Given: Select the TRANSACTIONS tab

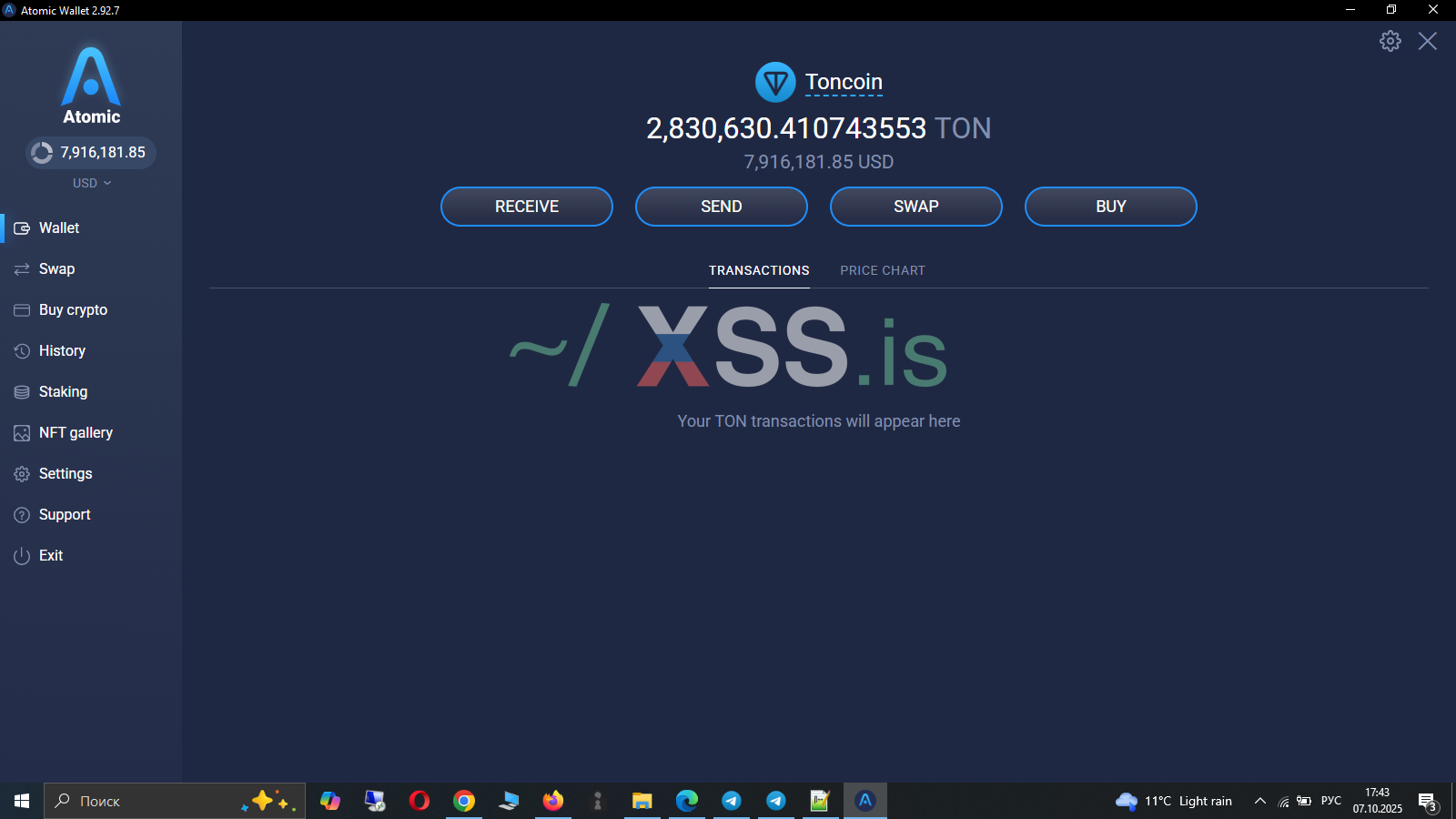Looking at the screenshot, I should 759,270.
